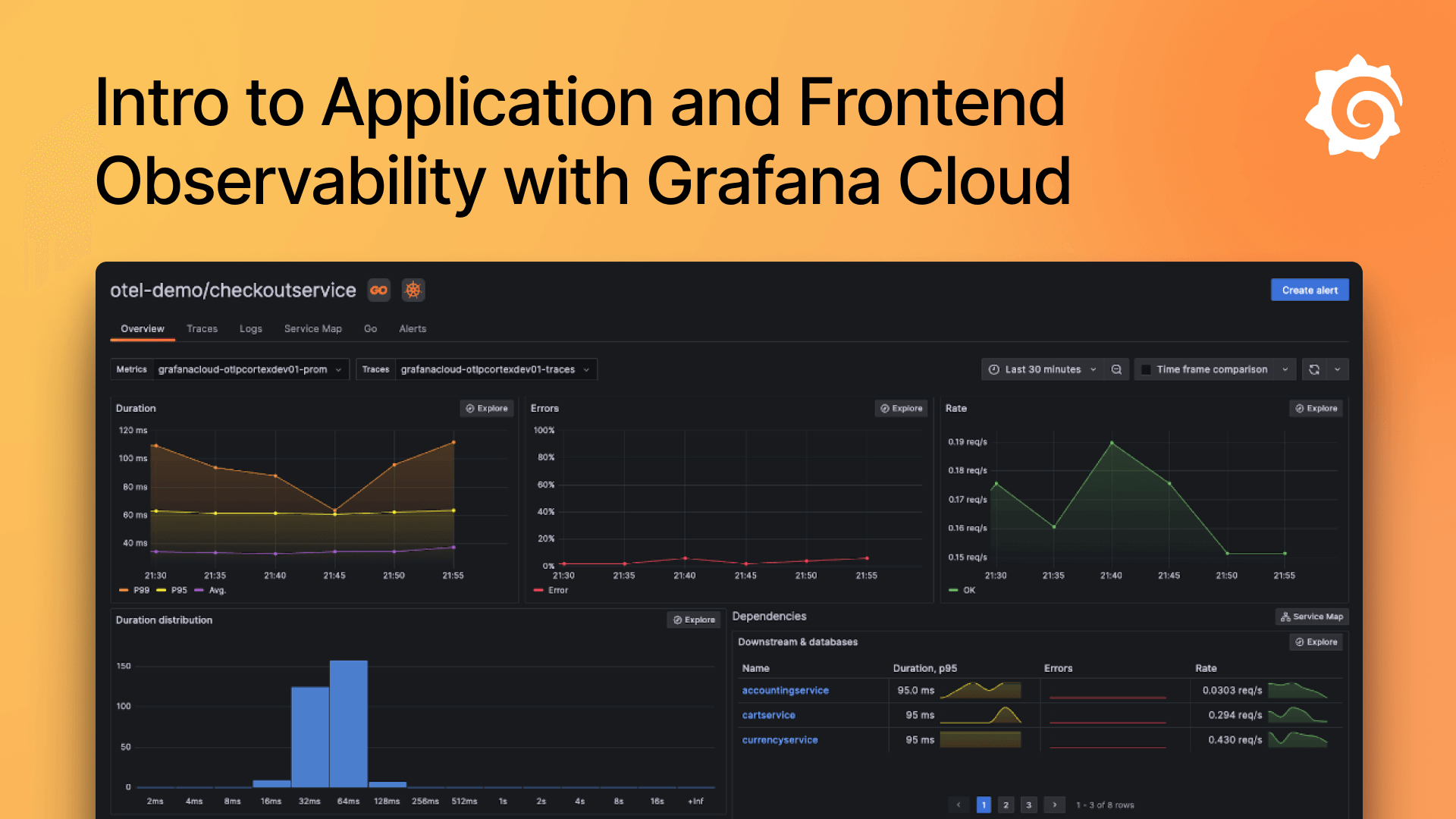Screen dimensions: 1456x819
Task: Click the currencyservice duration sparkline
Action: coord(981,740)
